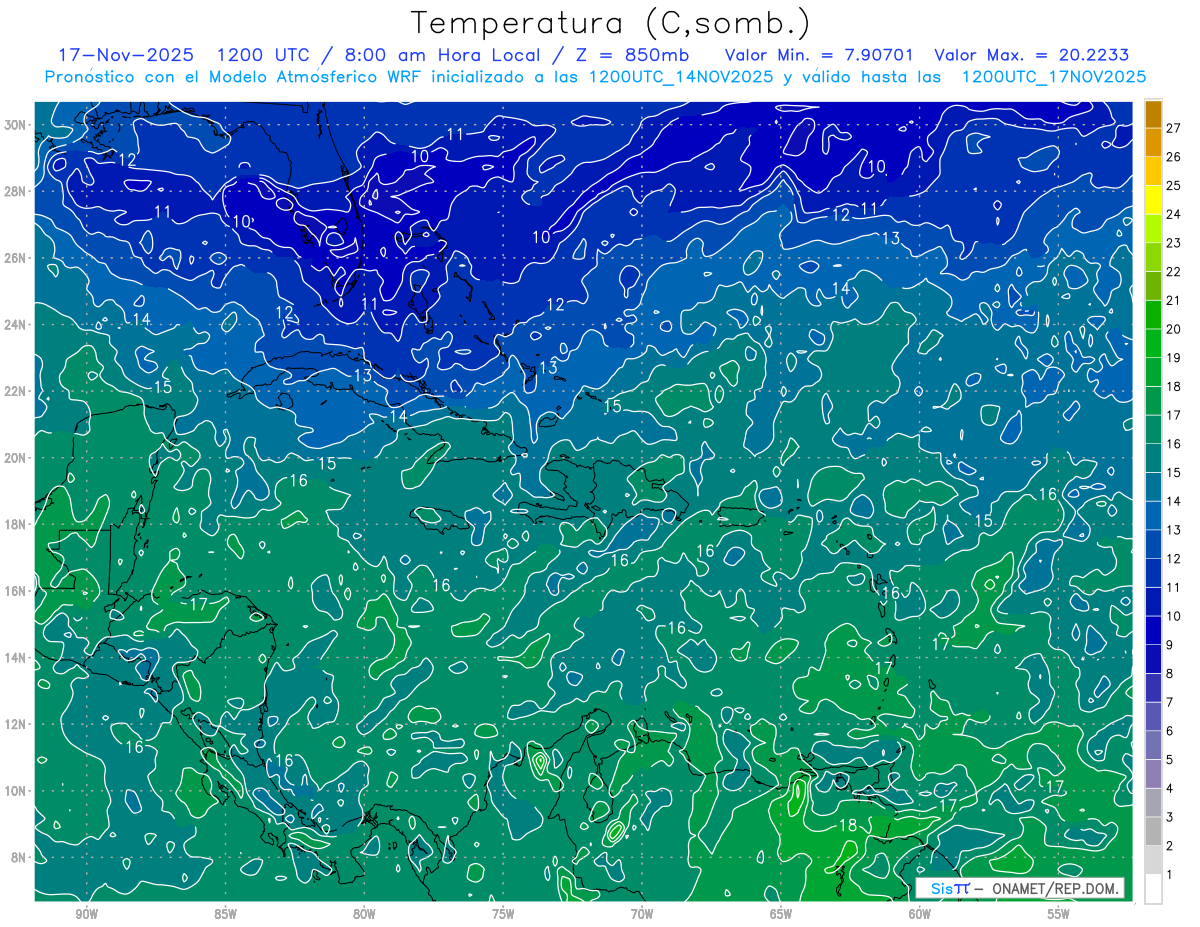Click the date '17-Nov-2025' in the header
This screenshot has height=927, width=1200.
125,54
